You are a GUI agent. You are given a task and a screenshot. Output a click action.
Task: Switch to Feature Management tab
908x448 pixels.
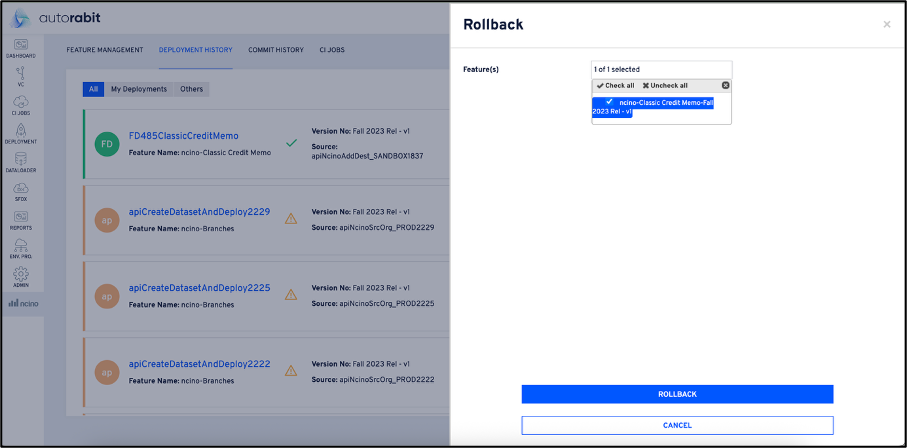coord(105,50)
